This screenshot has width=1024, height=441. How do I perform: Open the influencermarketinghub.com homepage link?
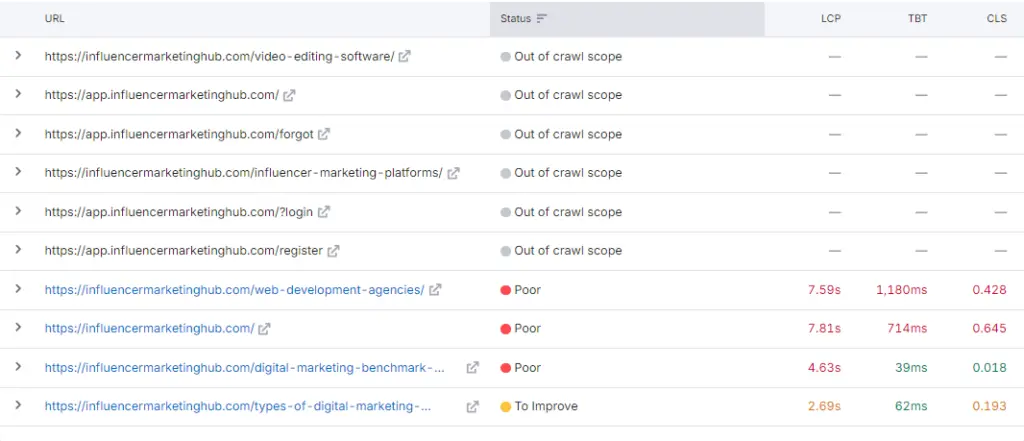149,329
